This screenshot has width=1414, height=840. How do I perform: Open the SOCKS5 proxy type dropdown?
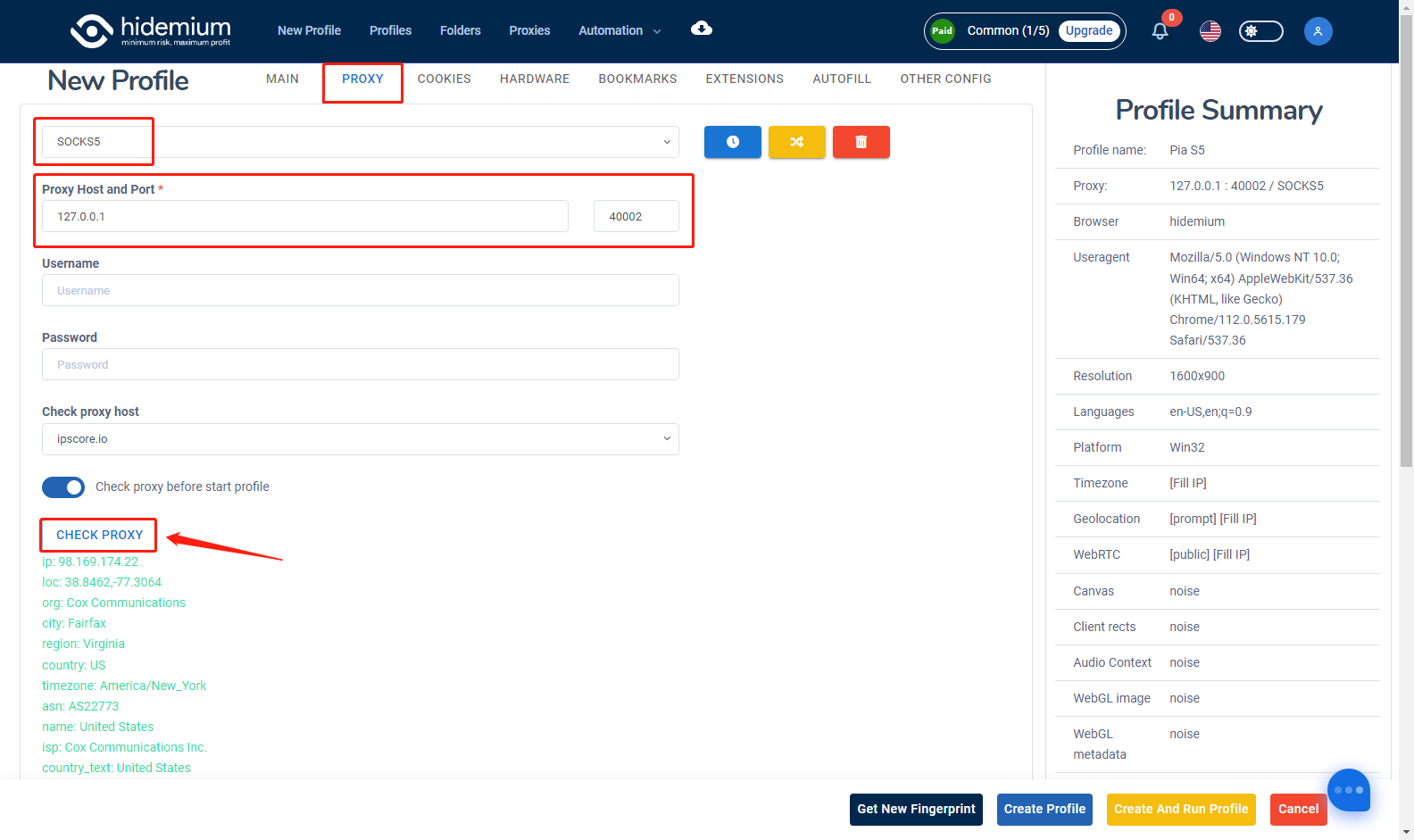pyautogui.click(x=360, y=142)
